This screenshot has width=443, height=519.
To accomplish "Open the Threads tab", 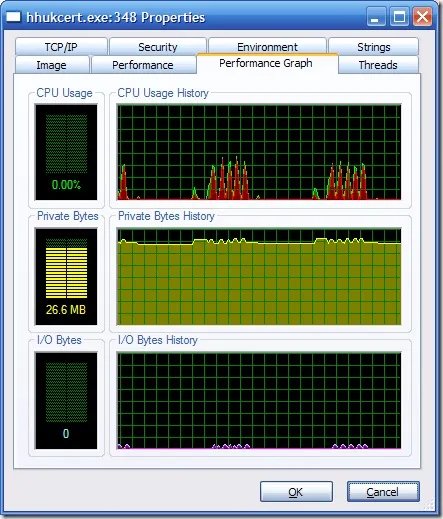I will pos(378,65).
